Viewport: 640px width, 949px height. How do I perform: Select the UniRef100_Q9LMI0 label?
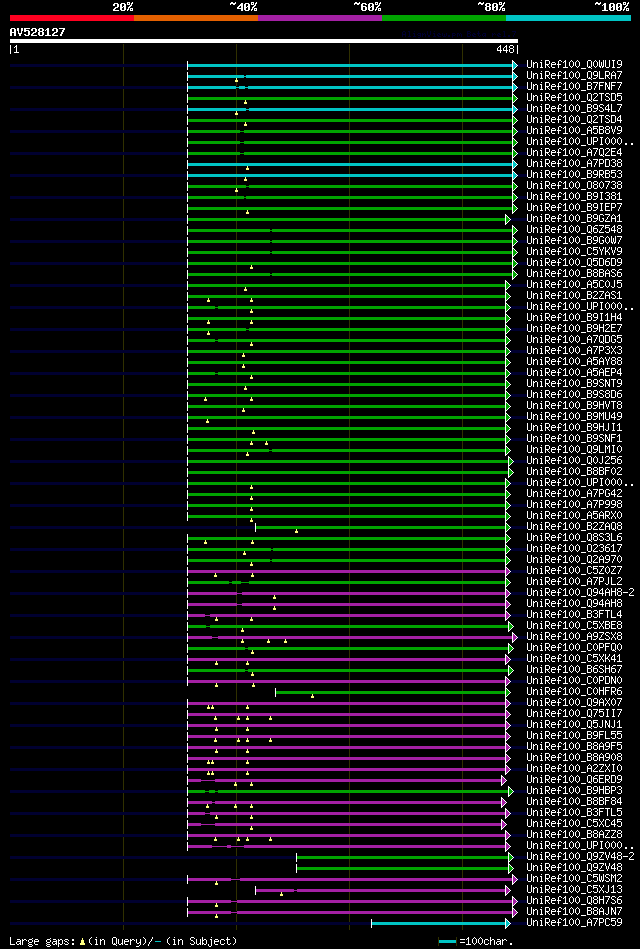(x=575, y=450)
